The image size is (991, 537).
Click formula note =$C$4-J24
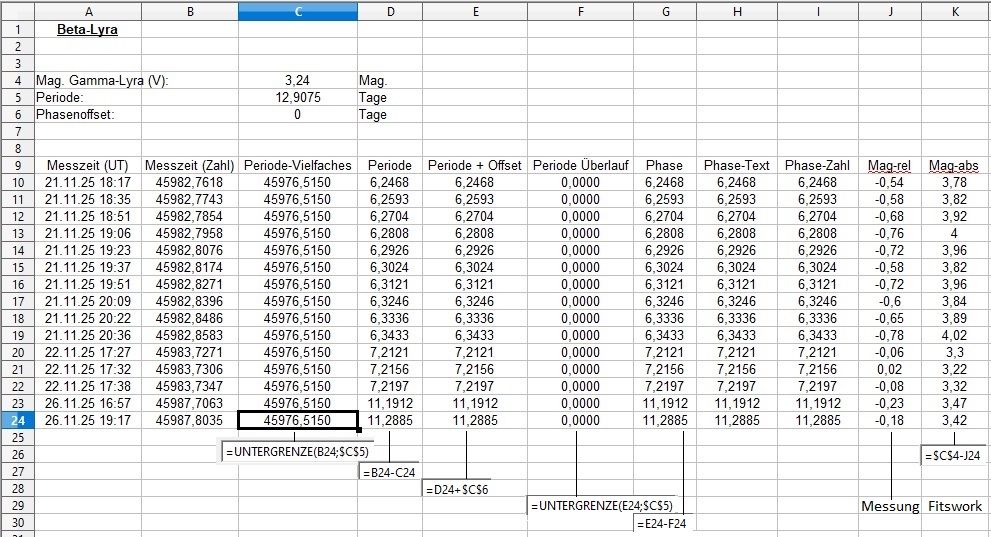(952, 455)
